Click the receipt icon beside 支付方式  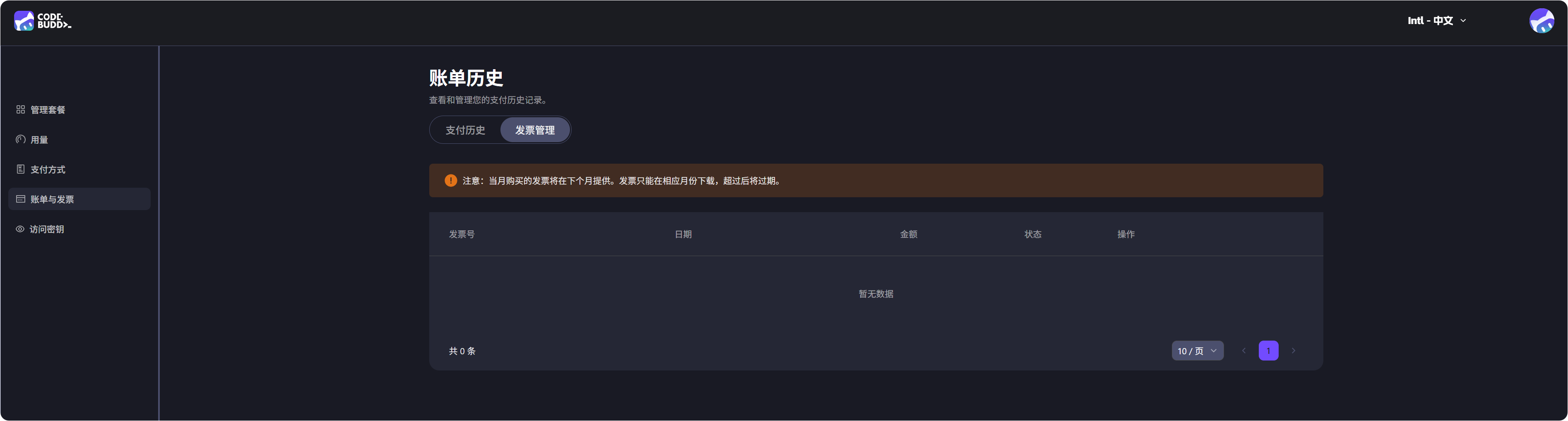click(21, 169)
